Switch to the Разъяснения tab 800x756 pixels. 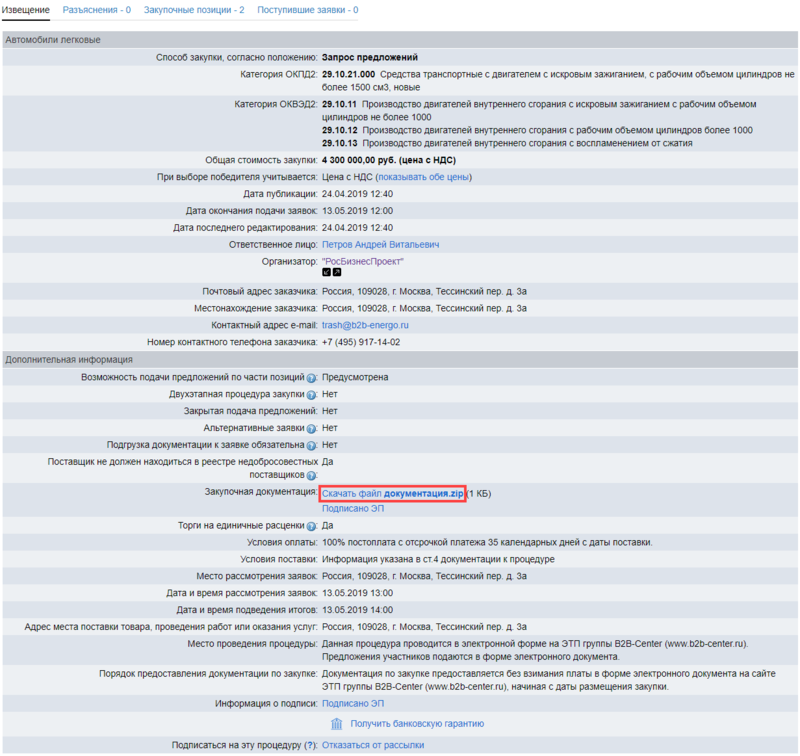[97, 10]
